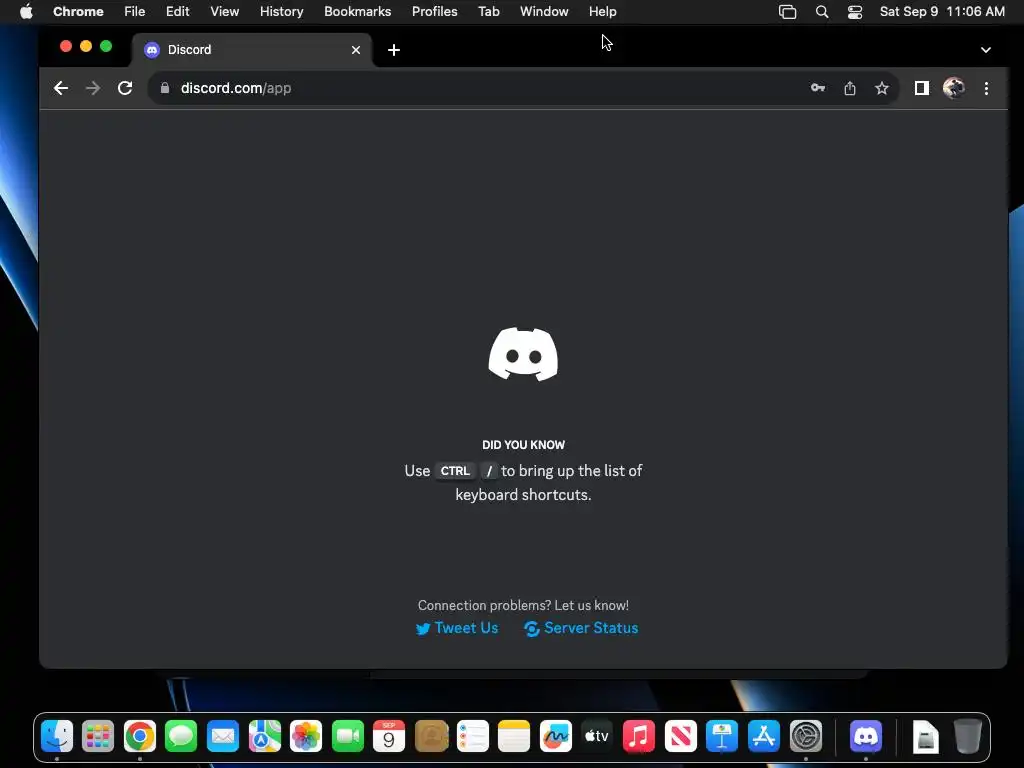Screen dimensions: 1024x768
Task: Click the forward navigation arrow
Action: (93, 88)
